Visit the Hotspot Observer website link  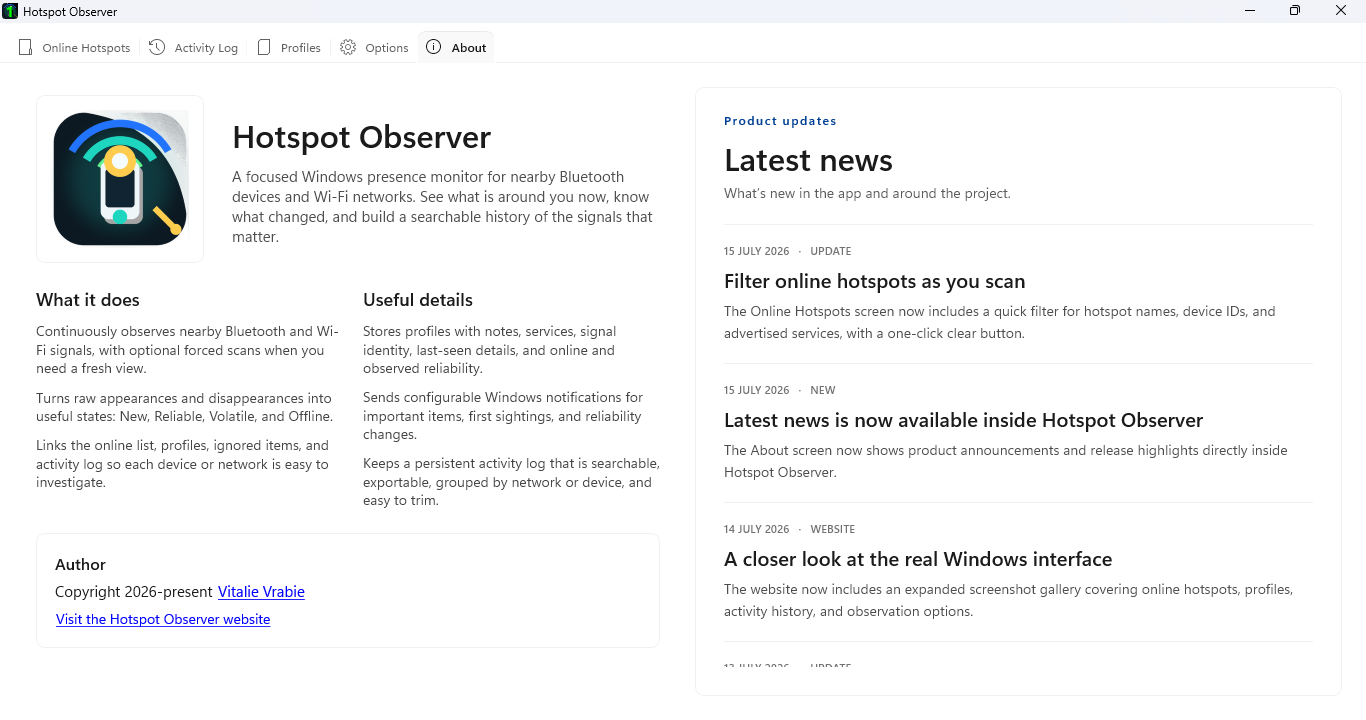tap(163, 619)
